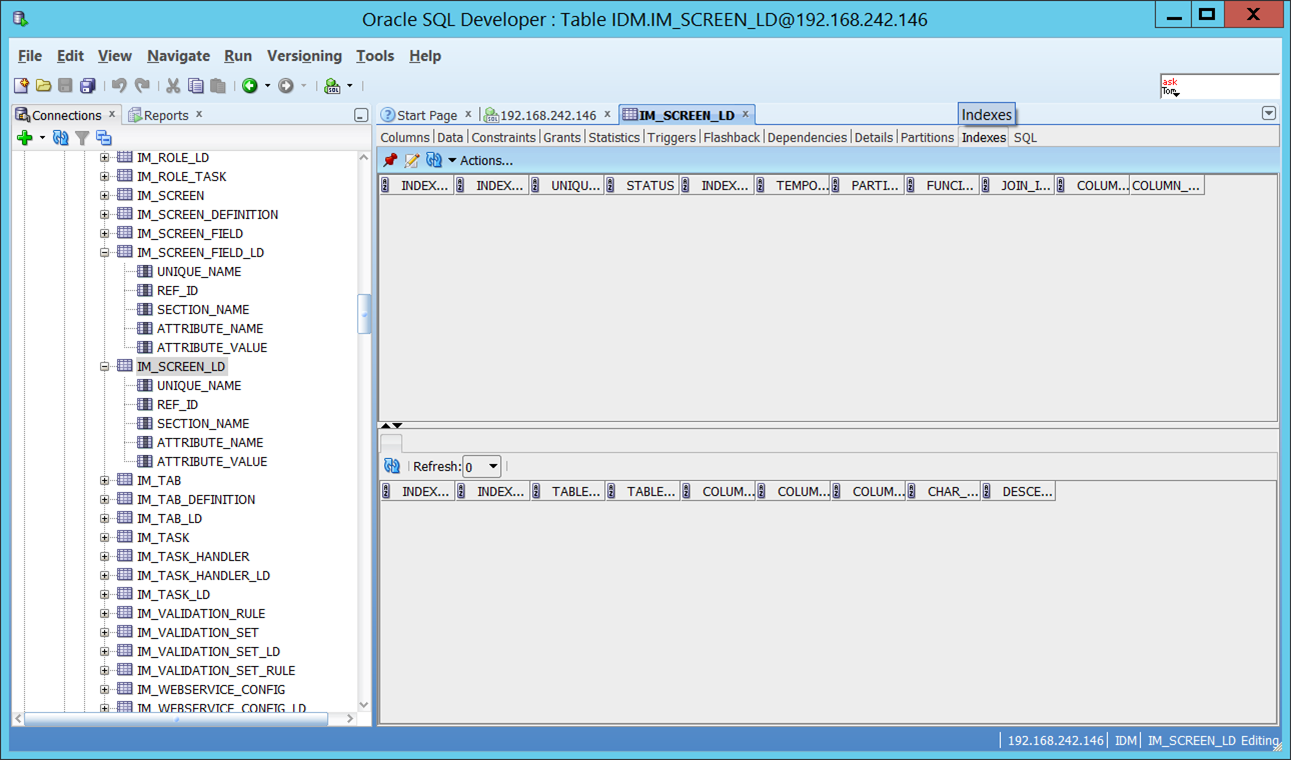The height and width of the screenshot is (760, 1291).
Task: Minimize the Connections panel
Action: coord(361,116)
